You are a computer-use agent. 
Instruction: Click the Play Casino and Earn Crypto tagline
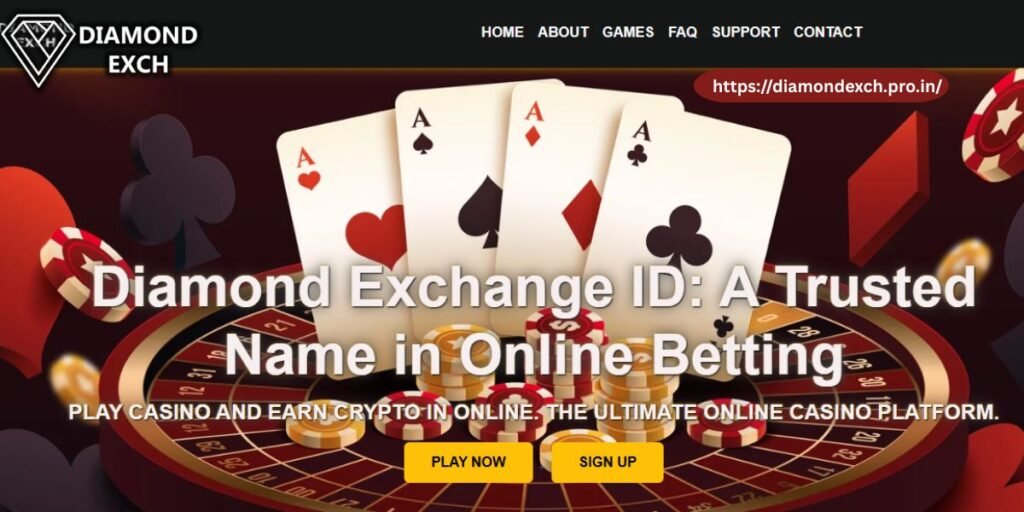click(x=534, y=413)
